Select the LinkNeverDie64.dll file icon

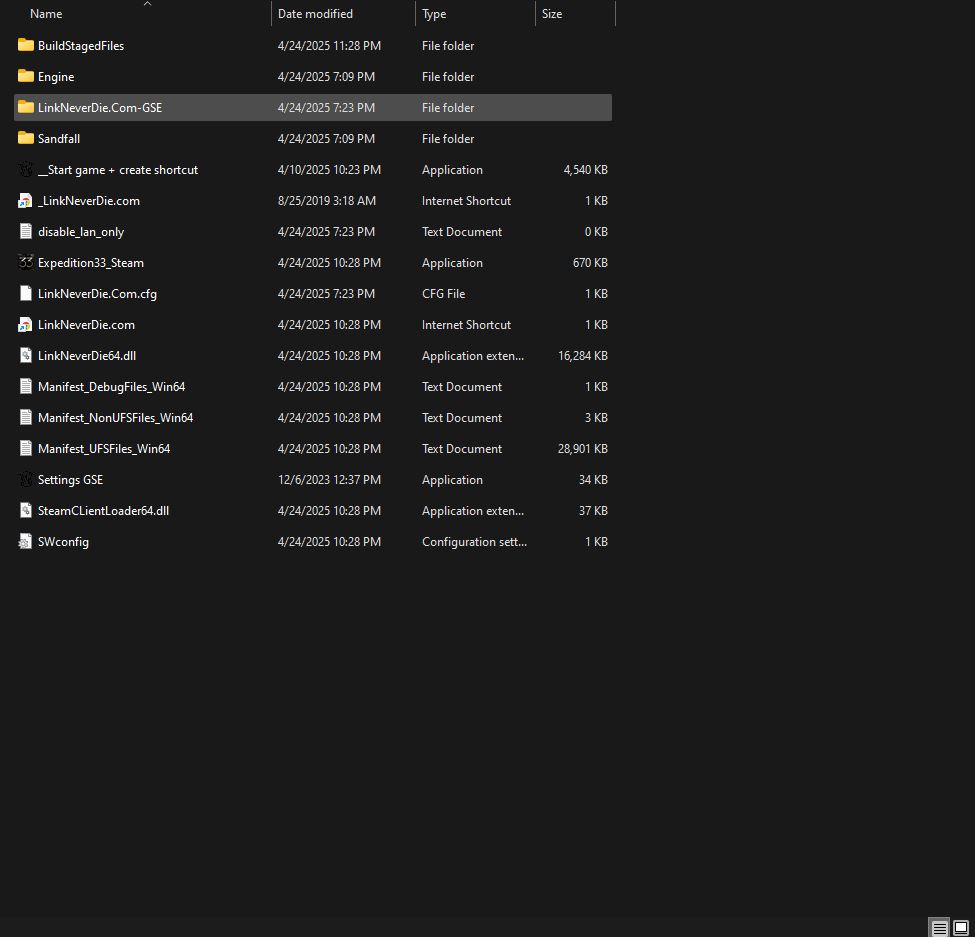click(x=25, y=355)
